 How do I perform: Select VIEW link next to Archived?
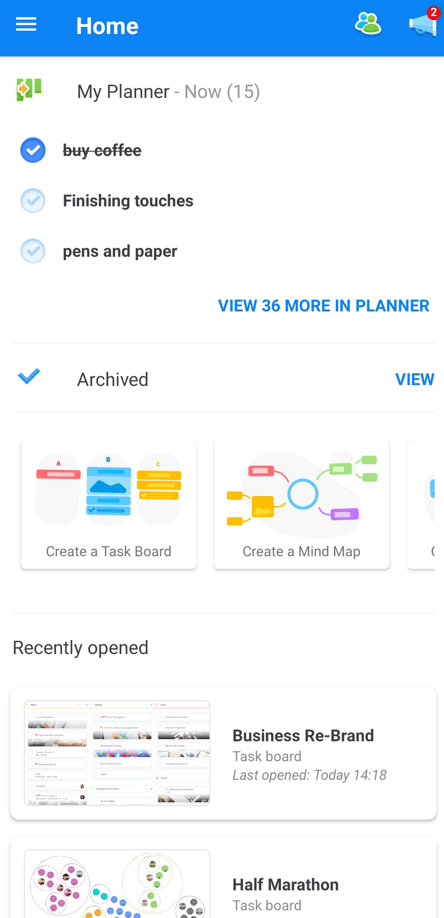pos(415,379)
